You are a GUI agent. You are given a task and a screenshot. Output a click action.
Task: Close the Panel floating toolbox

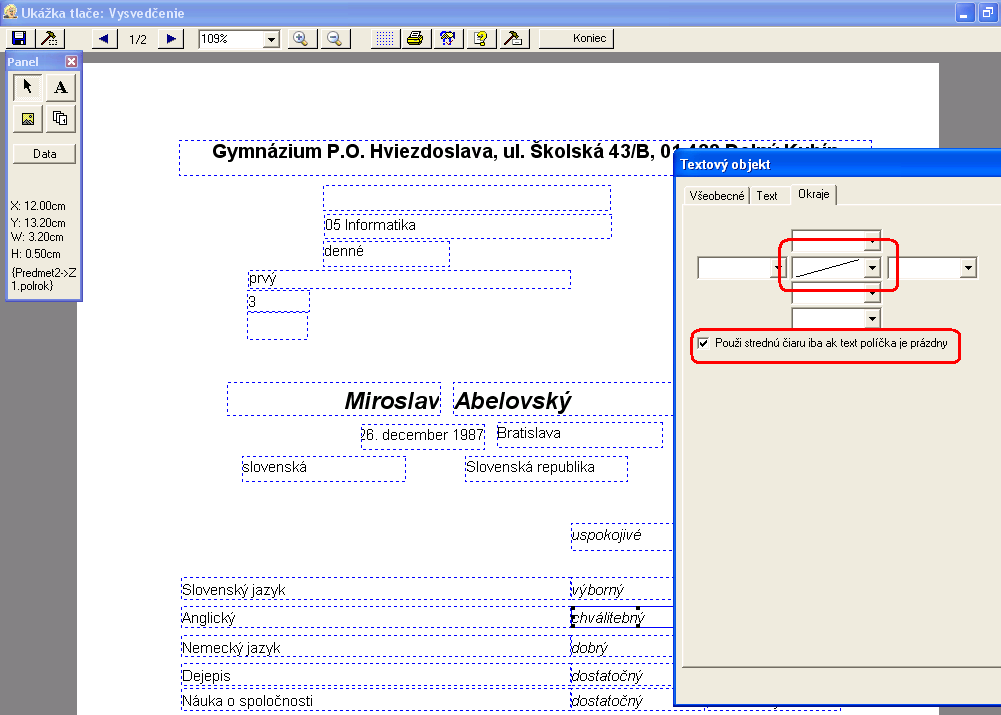coord(72,61)
